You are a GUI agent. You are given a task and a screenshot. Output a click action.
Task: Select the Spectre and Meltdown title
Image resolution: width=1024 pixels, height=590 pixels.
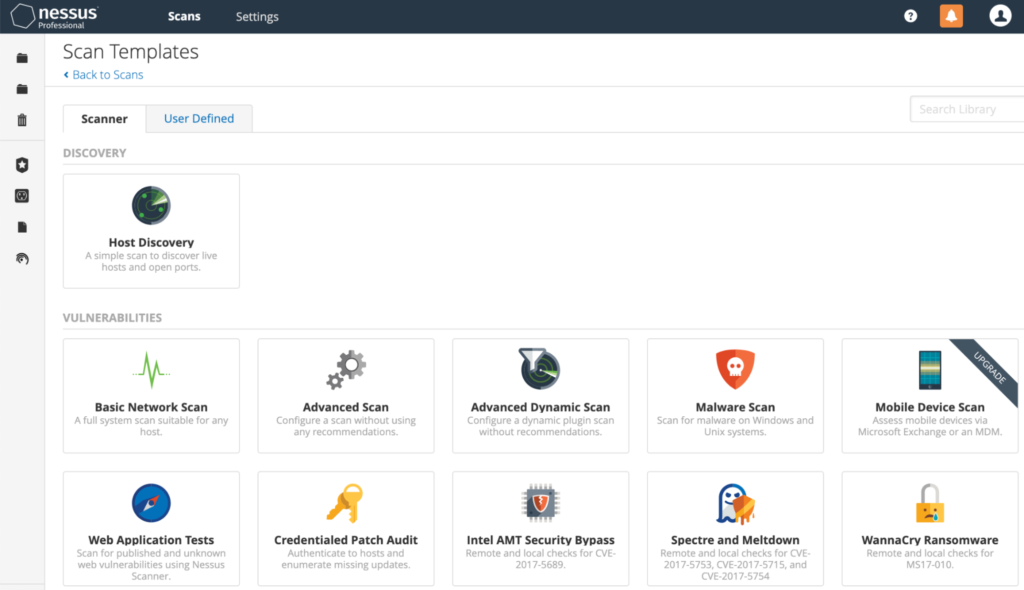735,540
